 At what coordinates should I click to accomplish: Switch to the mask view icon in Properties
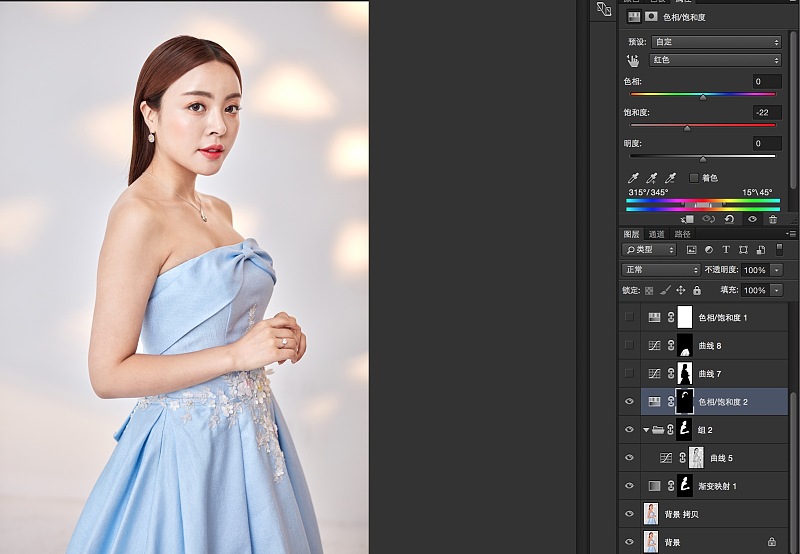pos(651,17)
